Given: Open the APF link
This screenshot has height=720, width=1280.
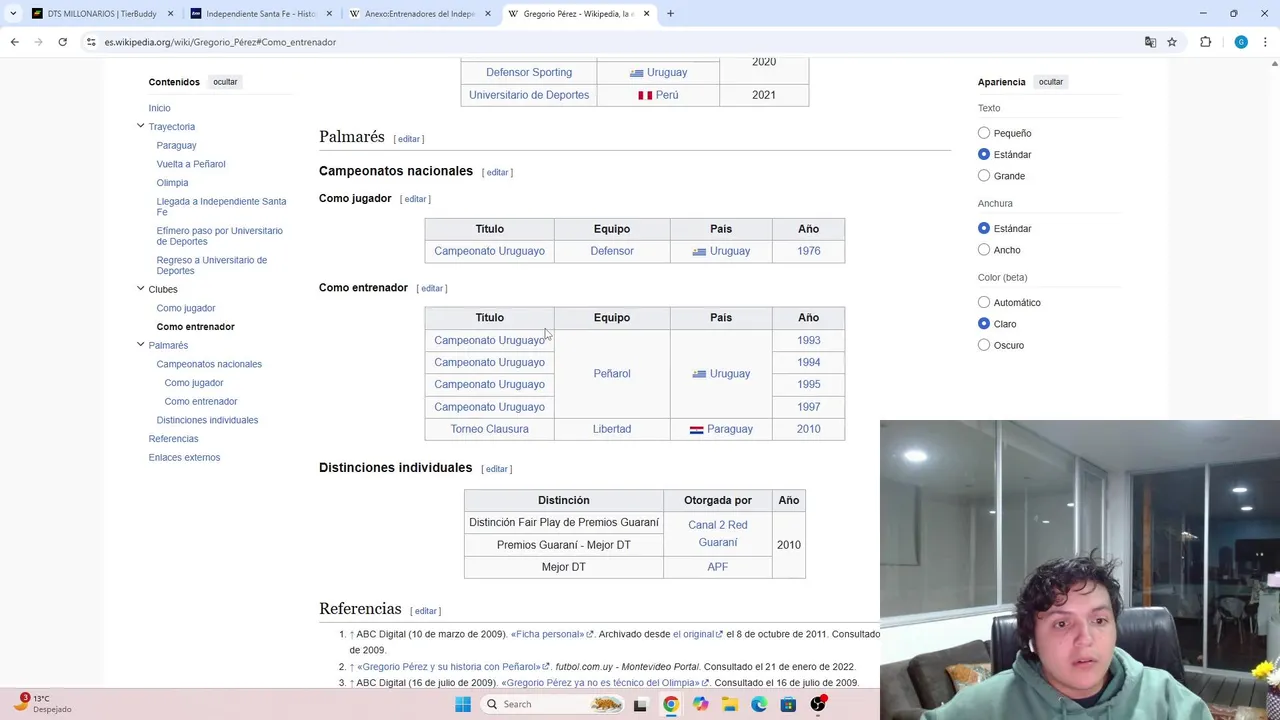Looking at the screenshot, I should (x=717, y=567).
